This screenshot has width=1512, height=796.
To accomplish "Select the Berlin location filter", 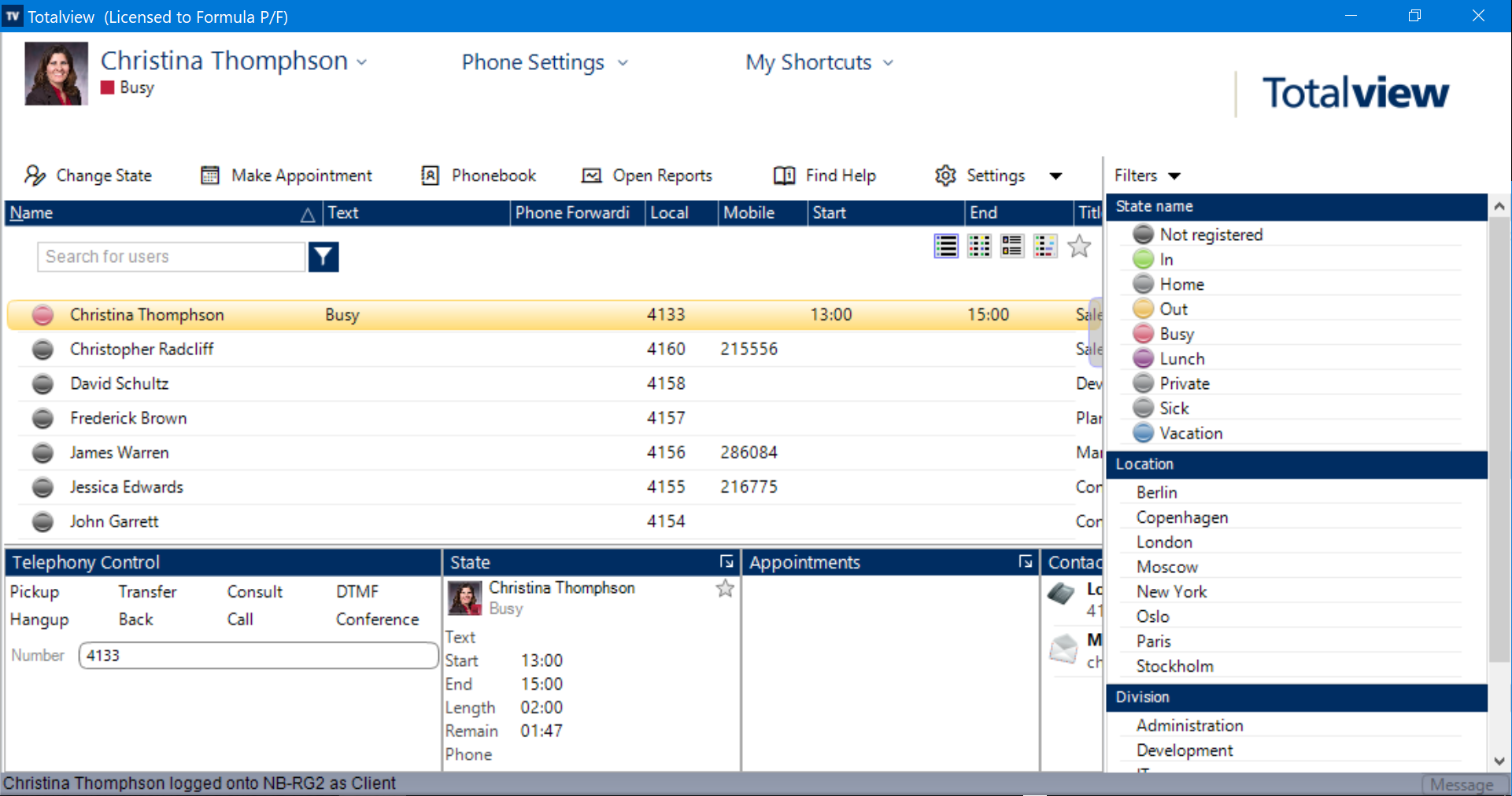I will (x=1156, y=492).
